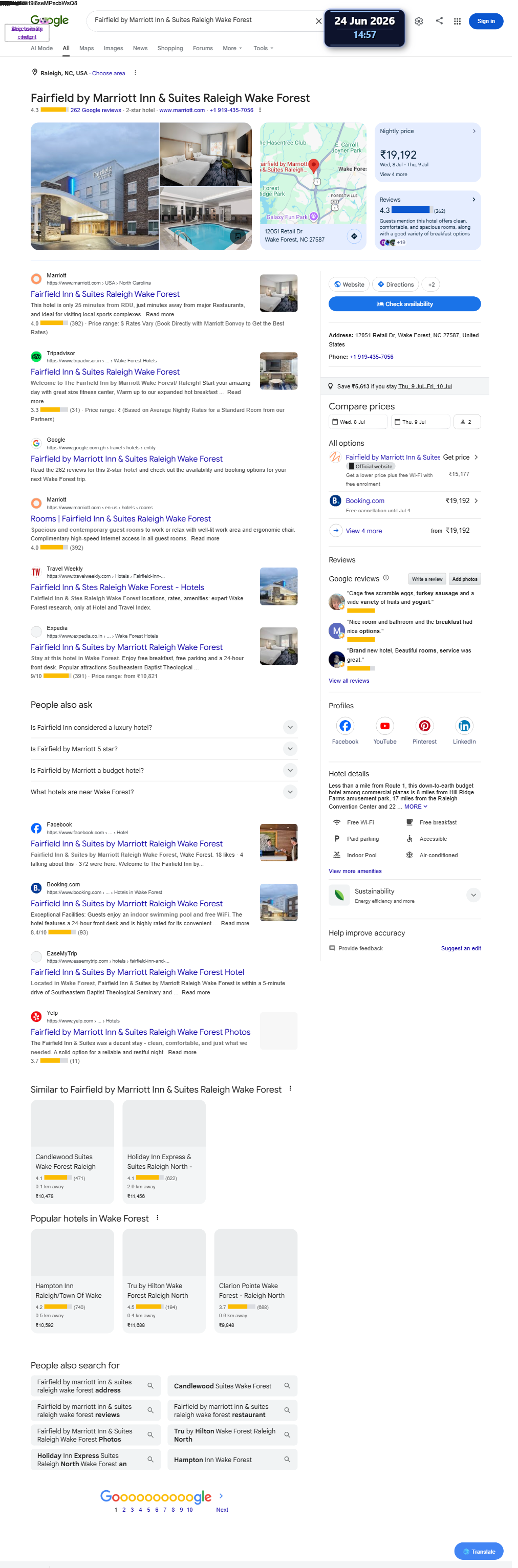518x1568 pixels.
Task: Expand 'Is Fairfield by Marriott a budget hotel?'
Action: (290, 770)
